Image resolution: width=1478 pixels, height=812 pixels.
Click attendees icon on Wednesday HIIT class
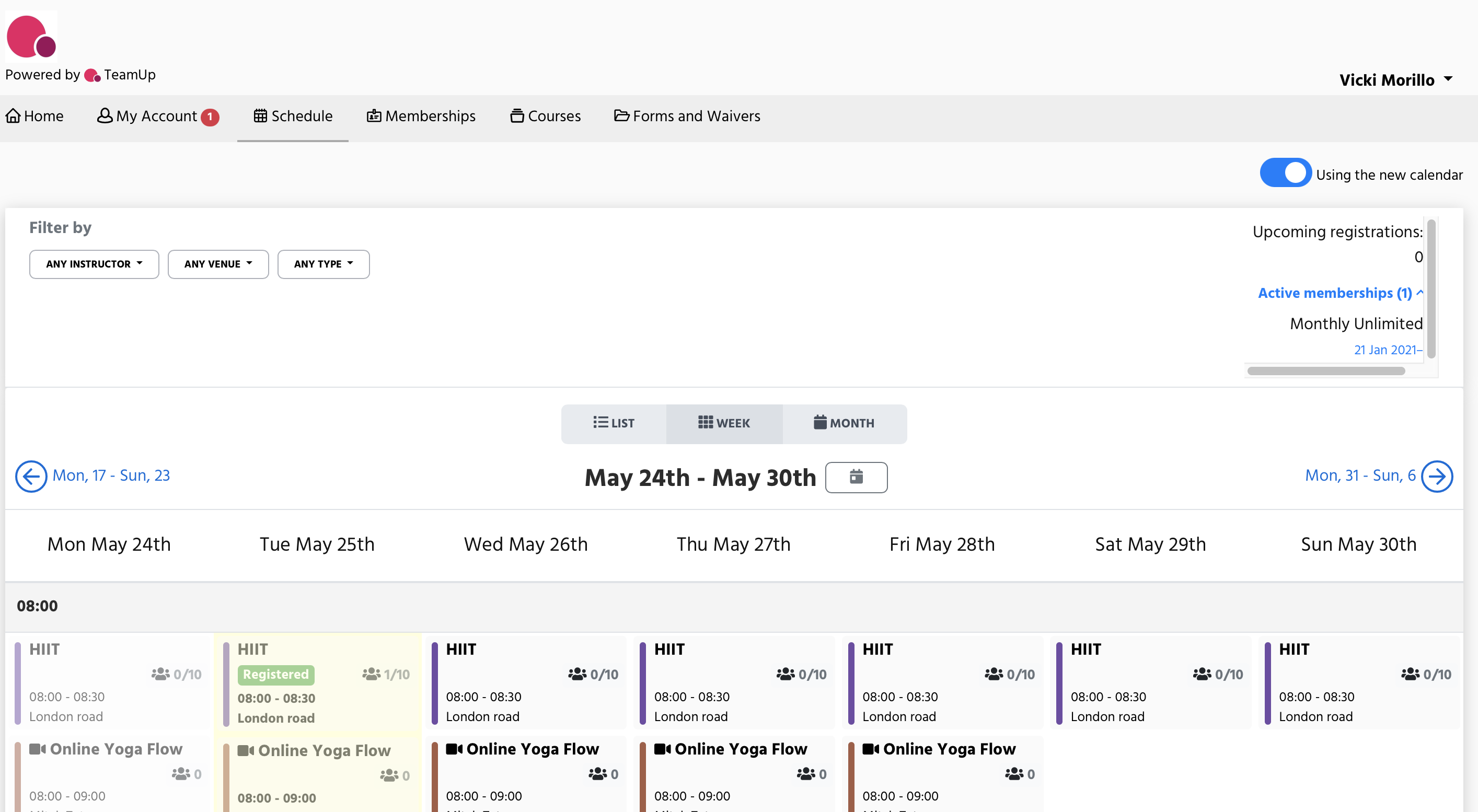577,675
